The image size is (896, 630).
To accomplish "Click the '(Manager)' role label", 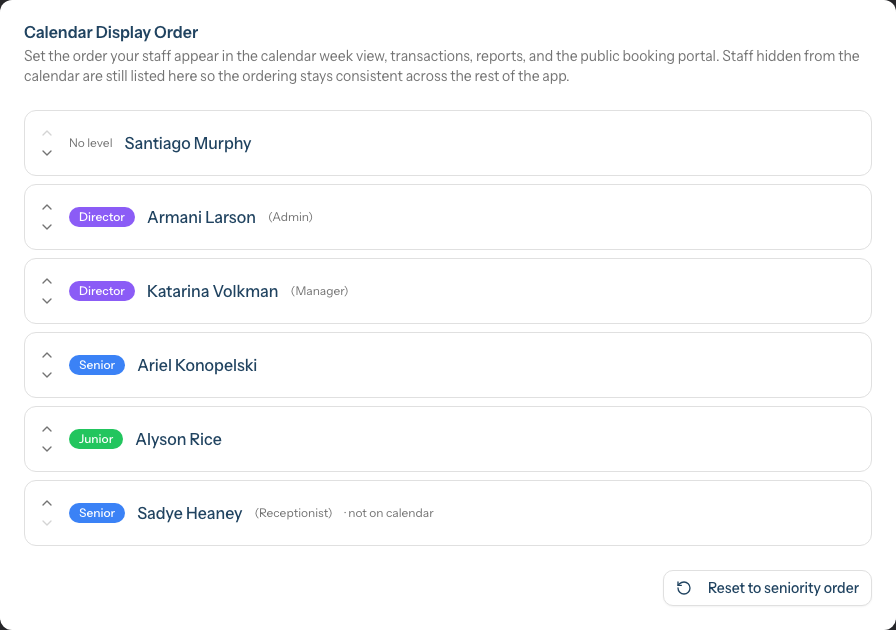I will point(319,291).
